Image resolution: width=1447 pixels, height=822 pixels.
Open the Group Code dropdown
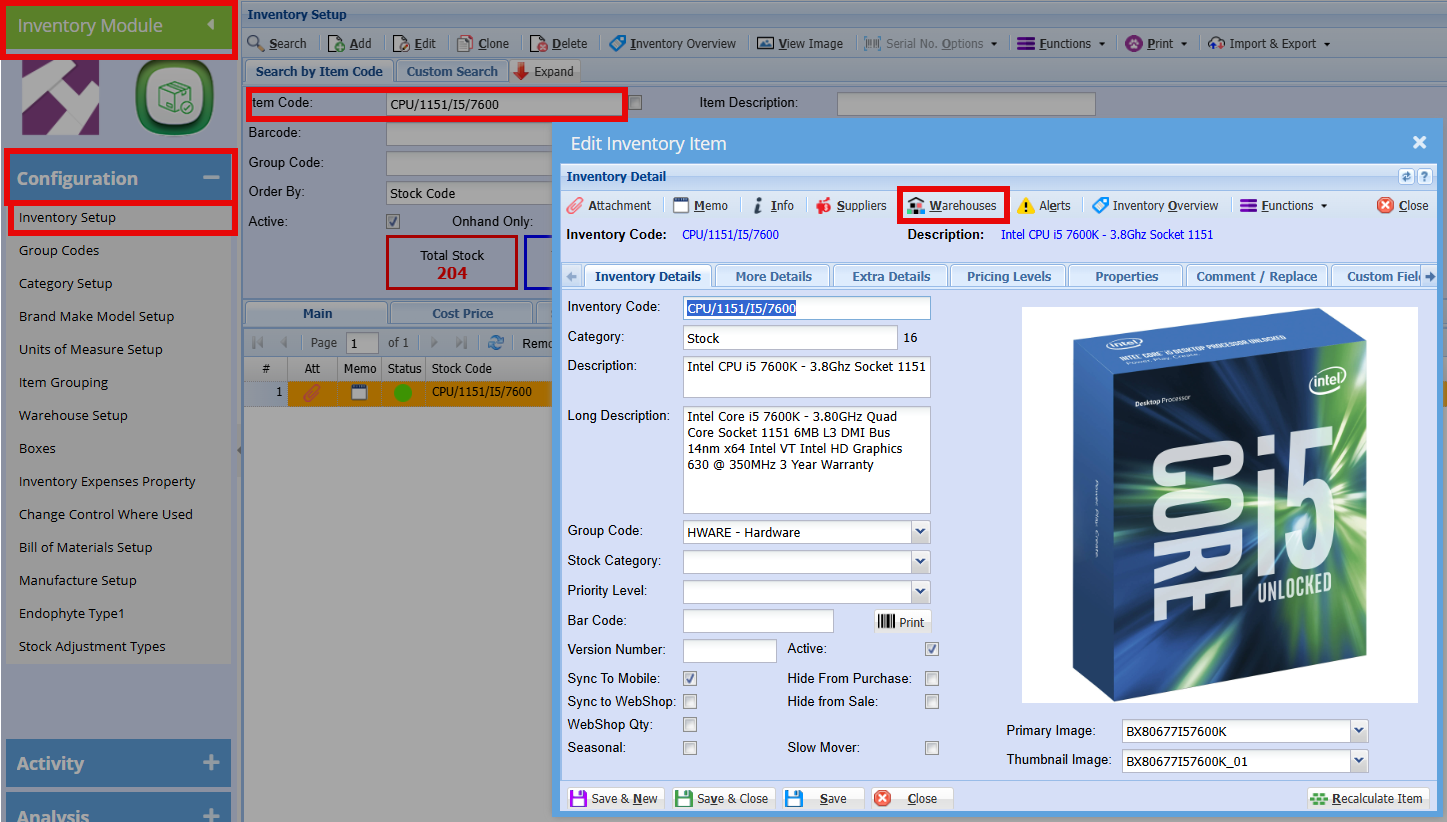921,532
